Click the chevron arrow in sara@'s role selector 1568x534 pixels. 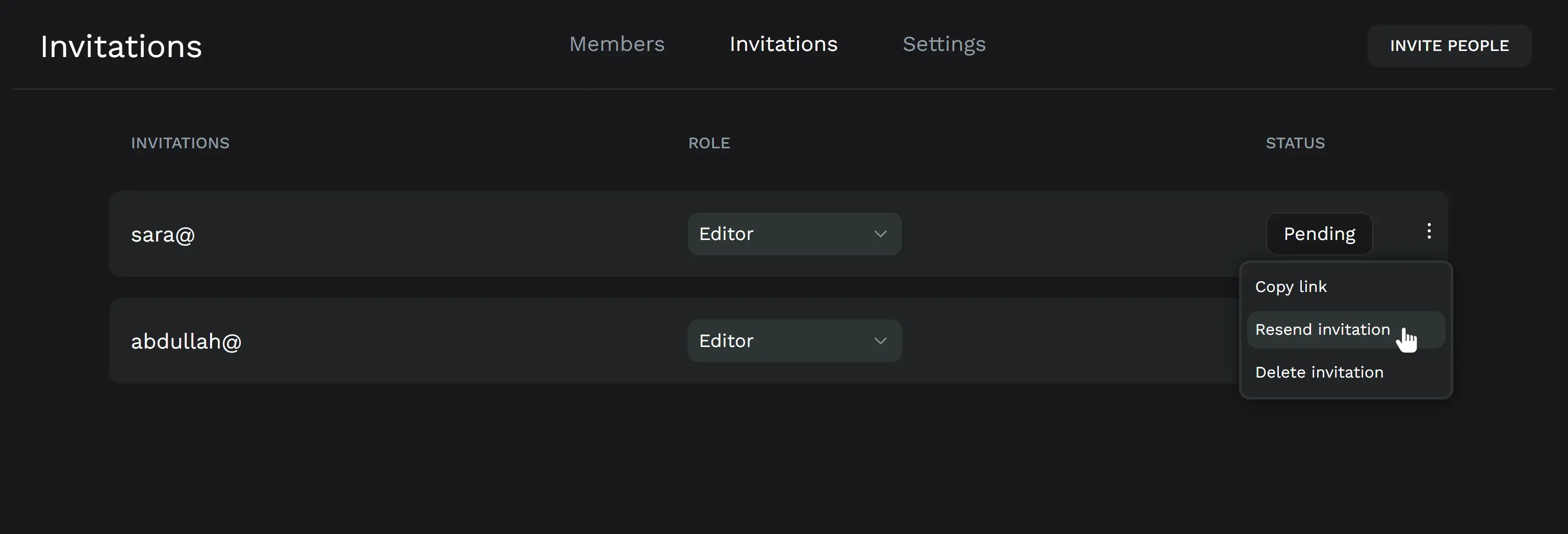coord(880,234)
